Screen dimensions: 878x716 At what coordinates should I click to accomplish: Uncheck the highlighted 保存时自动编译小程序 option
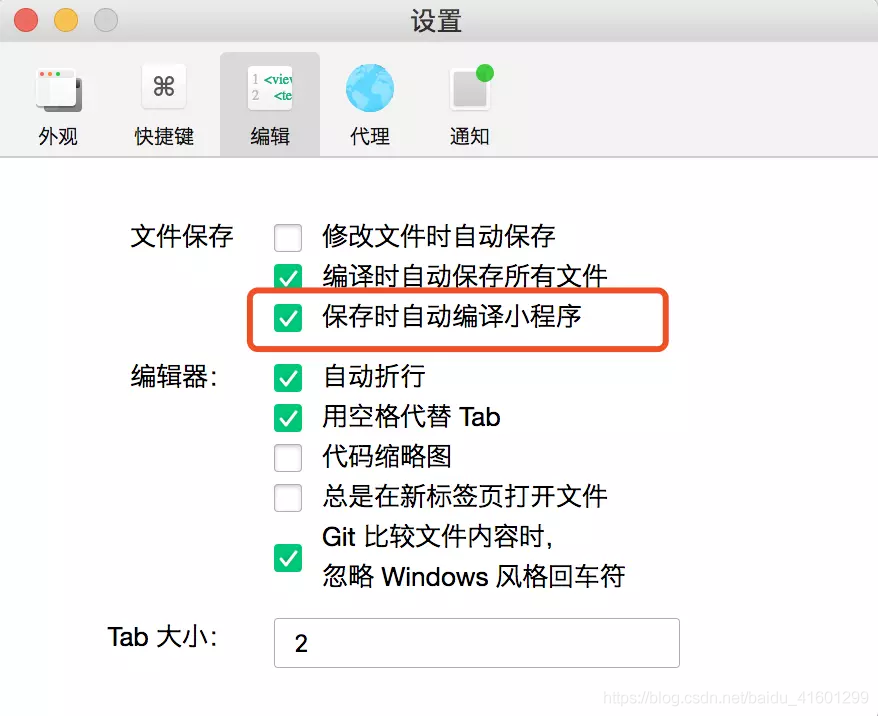click(x=288, y=317)
